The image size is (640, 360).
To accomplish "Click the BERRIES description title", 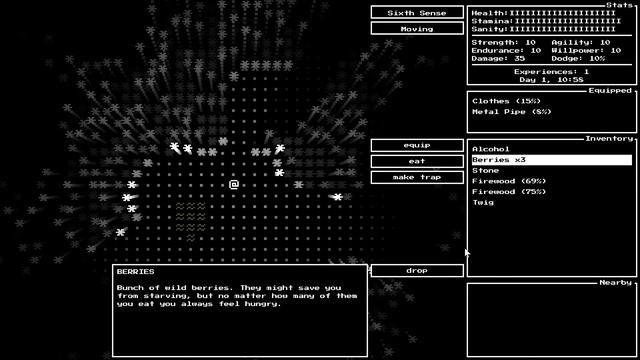I will [x=136, y=271].
